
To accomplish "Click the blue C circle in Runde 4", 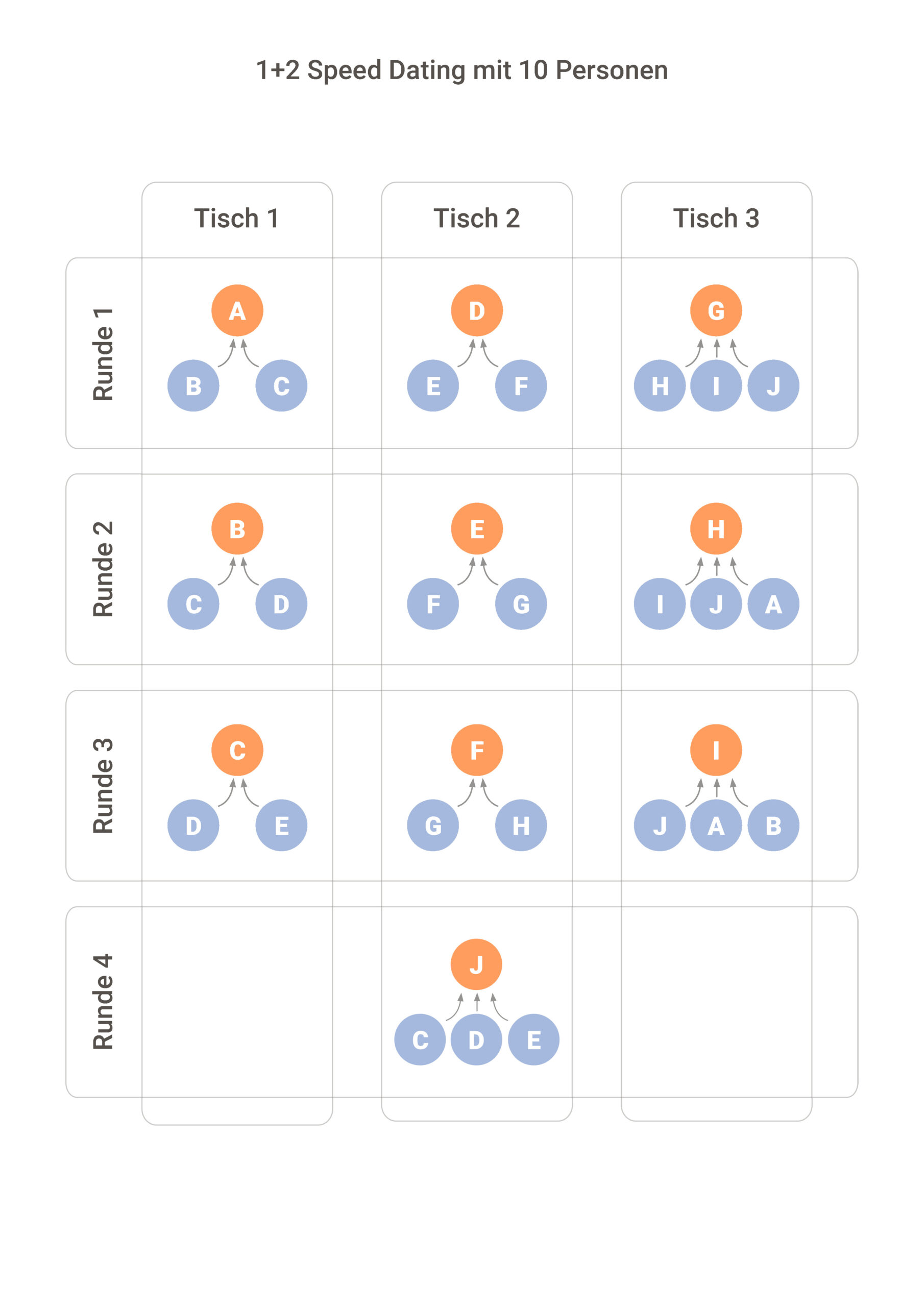I will point(420,1039).
